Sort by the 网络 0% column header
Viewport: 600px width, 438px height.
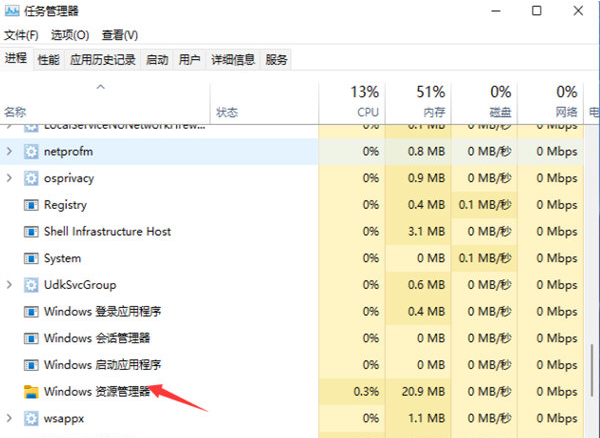pyautogui.click(x=550, y=102)
